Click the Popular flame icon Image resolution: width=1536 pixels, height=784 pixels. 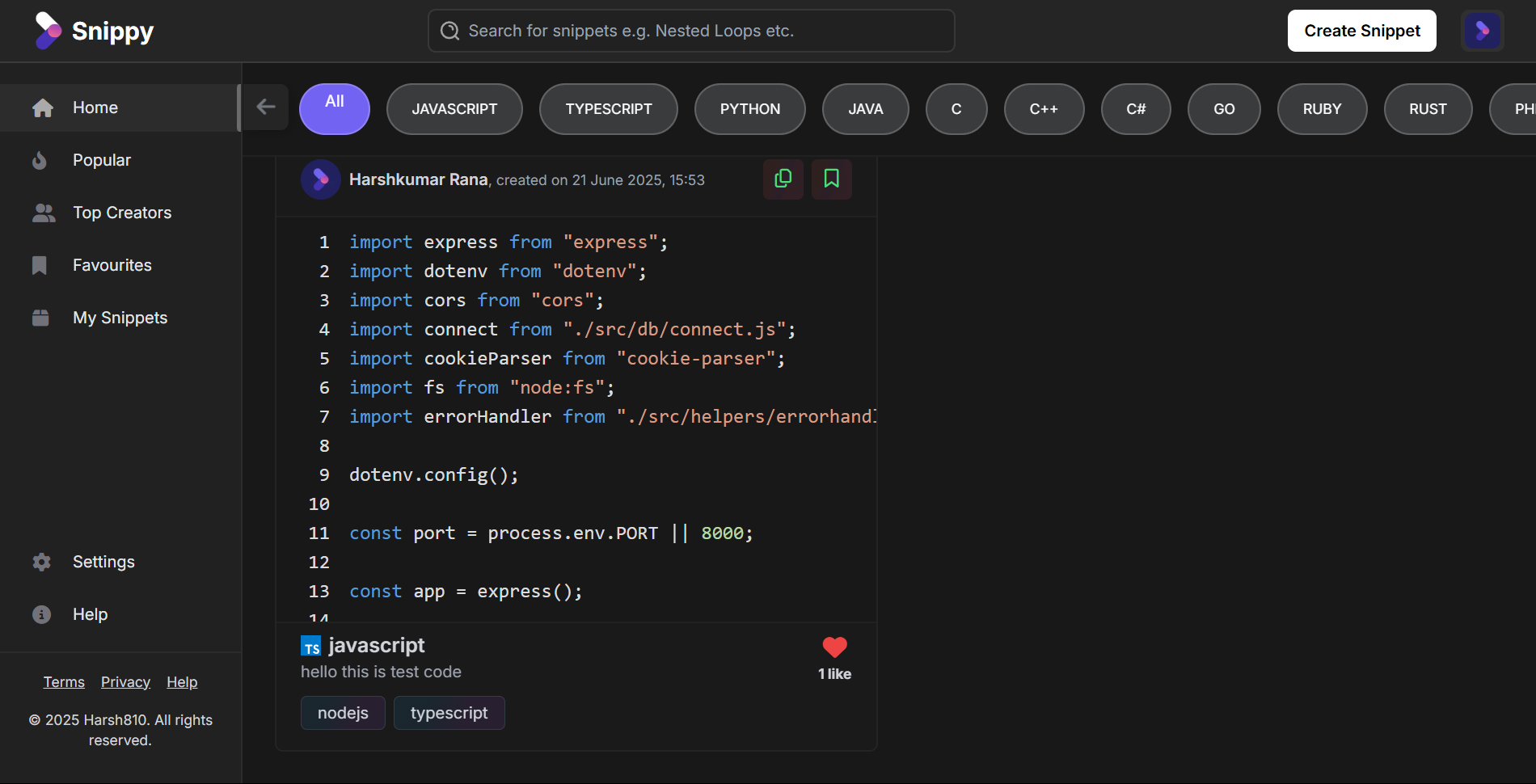(40, 160)
